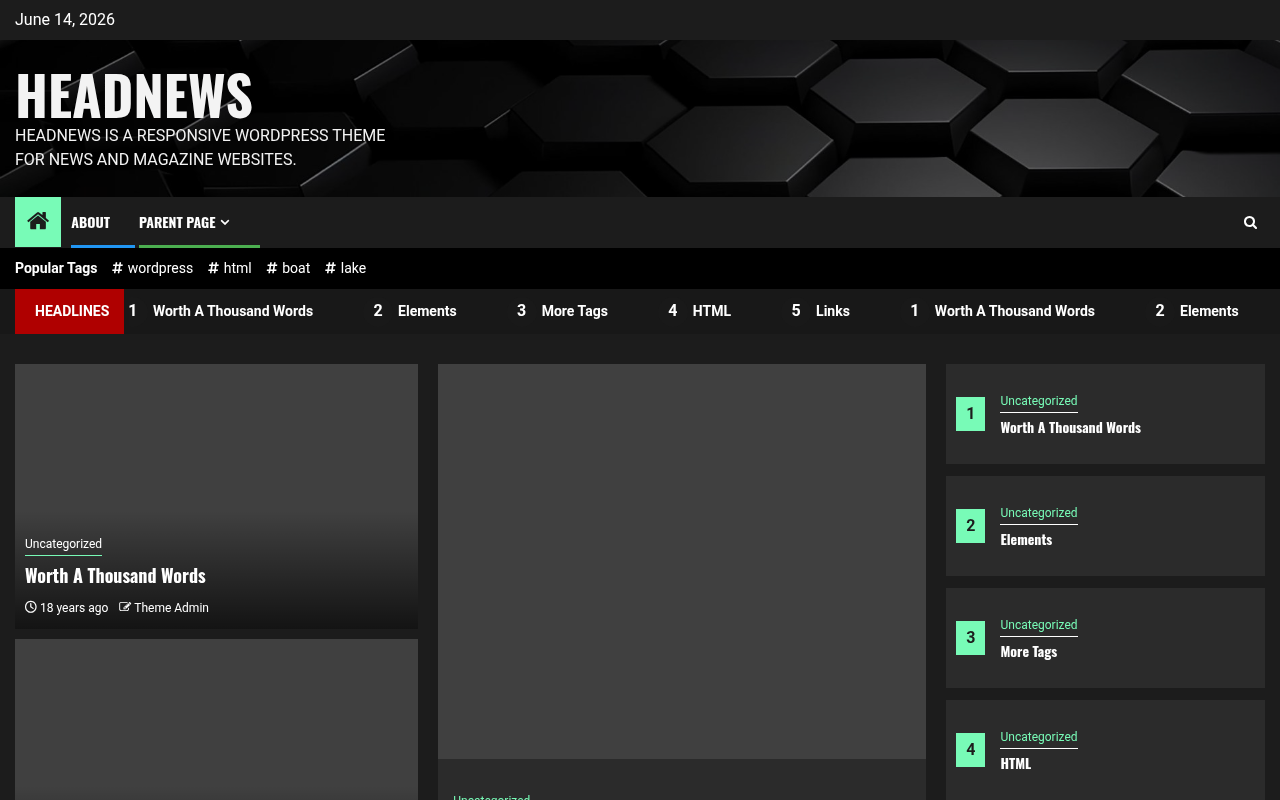Go to HEADNEWS site title link

click(x=134, y=95)
